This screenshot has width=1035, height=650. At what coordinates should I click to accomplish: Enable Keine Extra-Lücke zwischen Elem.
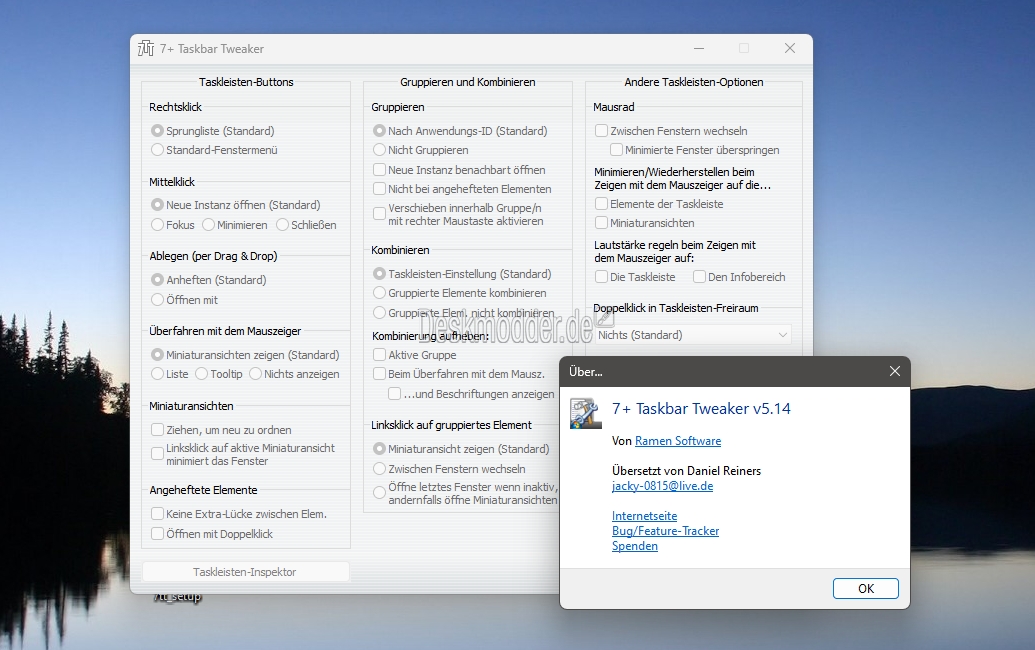coord(157,513)
